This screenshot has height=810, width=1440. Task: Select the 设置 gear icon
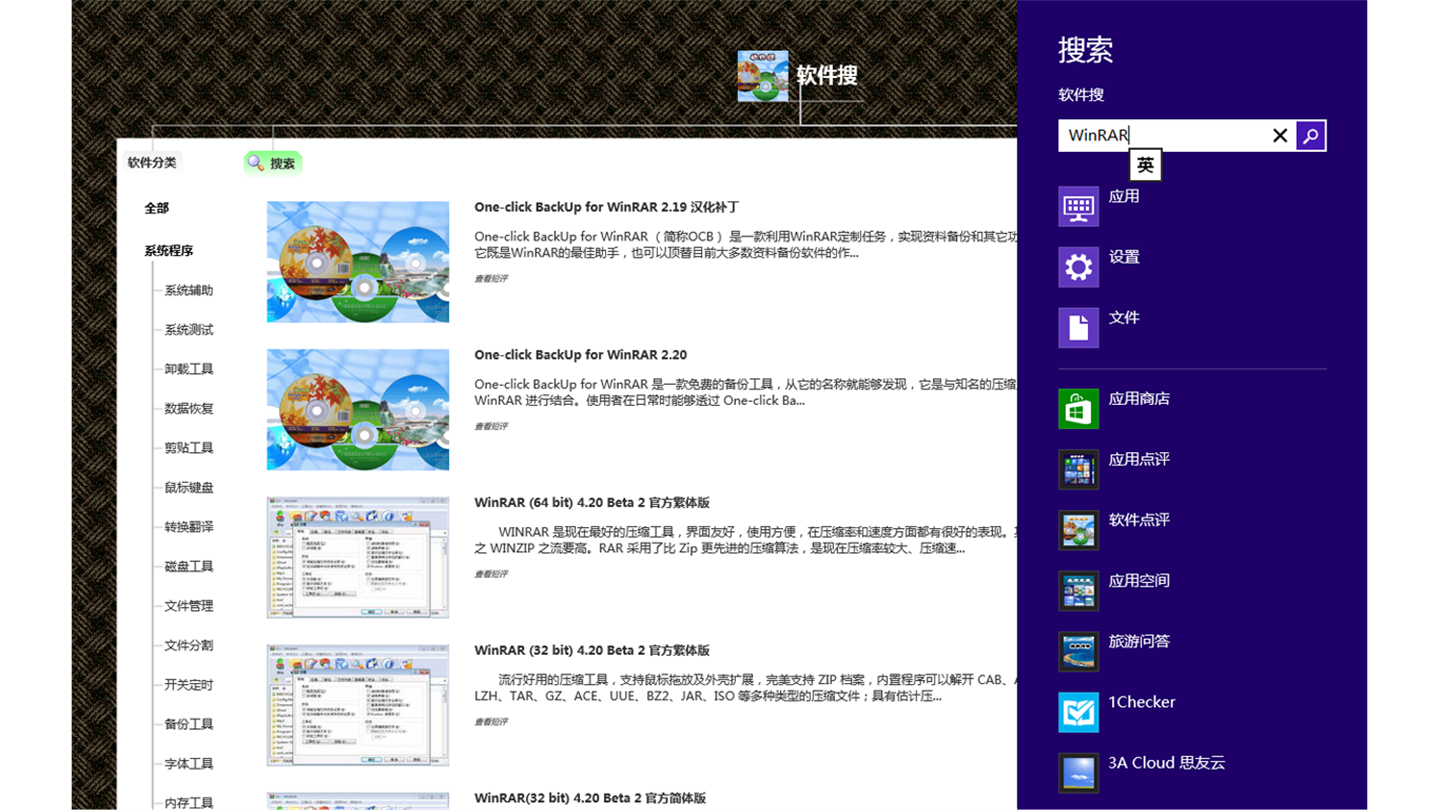[x=1079, y=267]
